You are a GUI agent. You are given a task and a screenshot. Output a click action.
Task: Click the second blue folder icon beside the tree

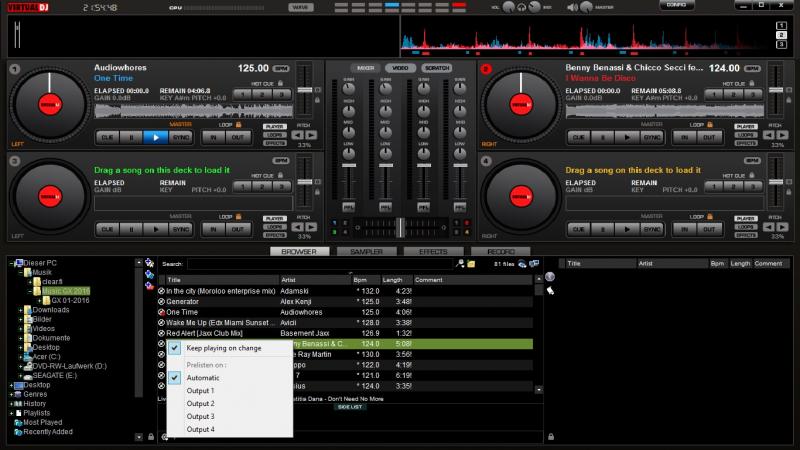[x=149, y=274]
